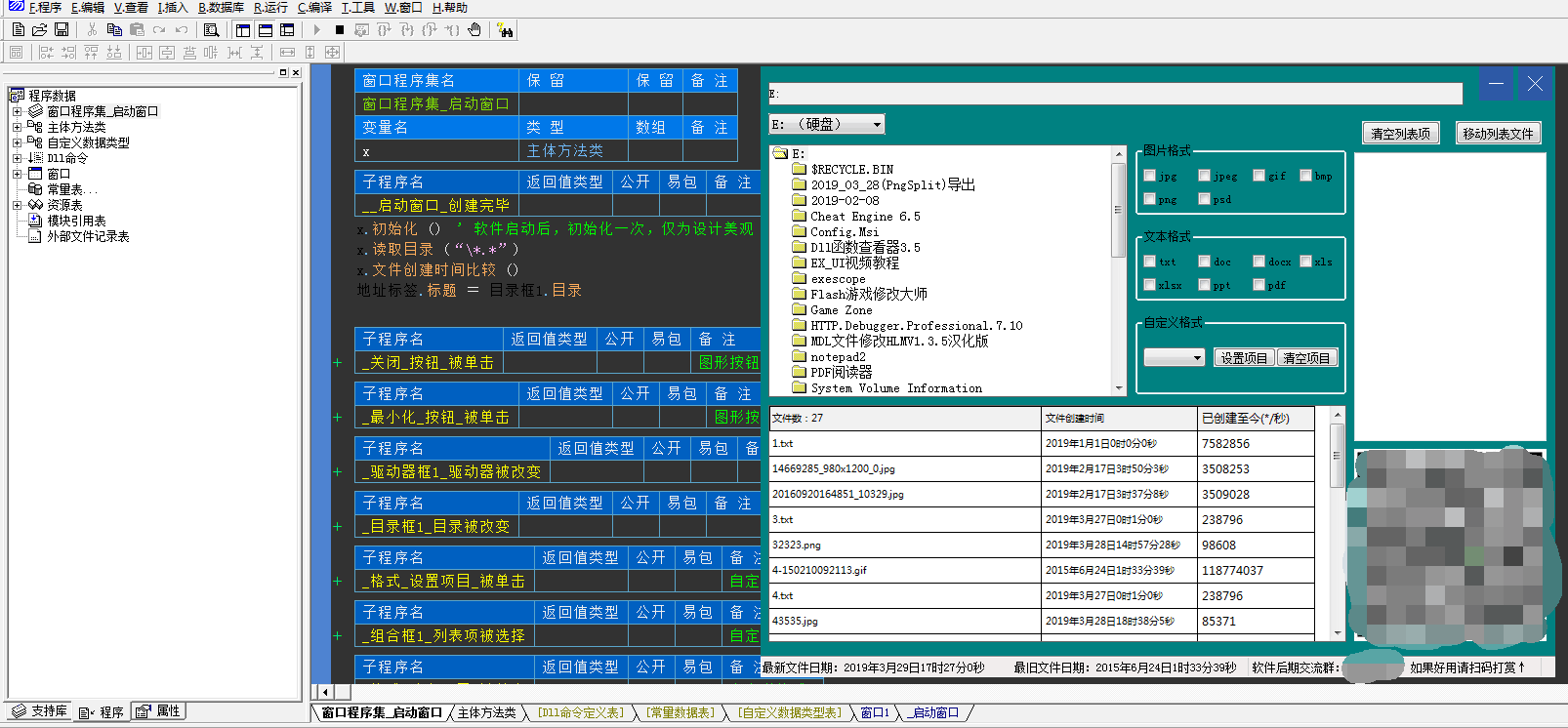Screen dimensions: 1568x728
Task: Click the 设置项目 button
Action: [1243, 358]
